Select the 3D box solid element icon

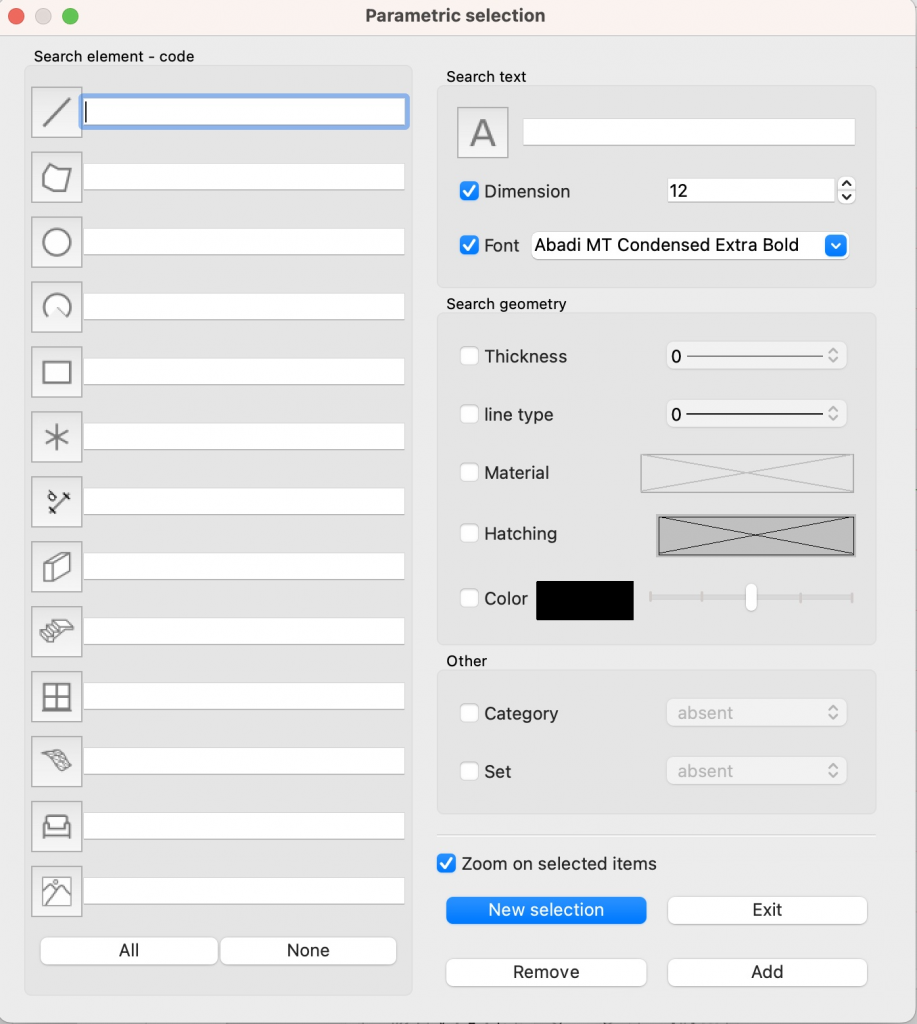pyautogui.click(x=57, y=567)
